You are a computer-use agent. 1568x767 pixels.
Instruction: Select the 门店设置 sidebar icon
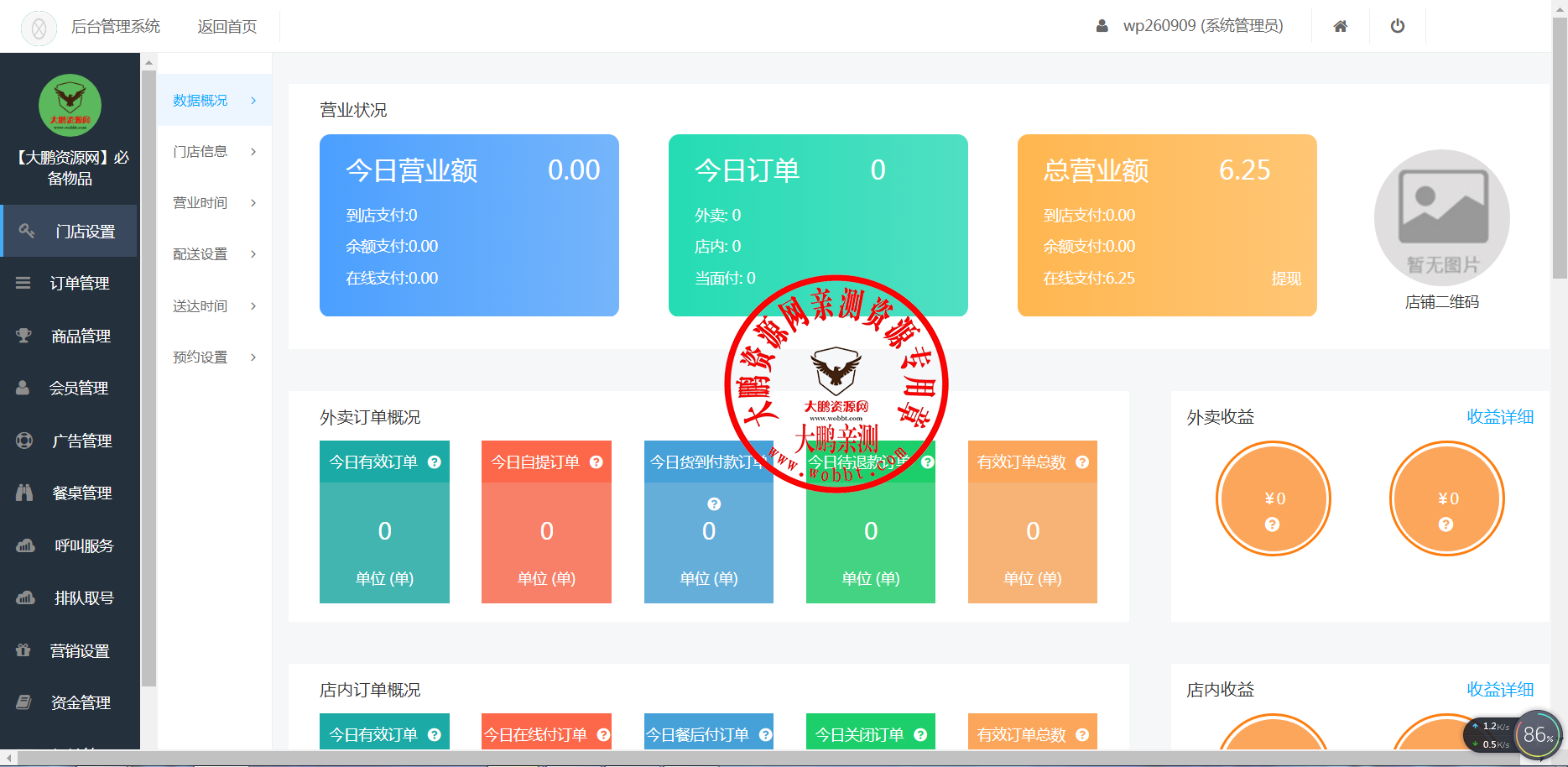click(x=25, y=231)
